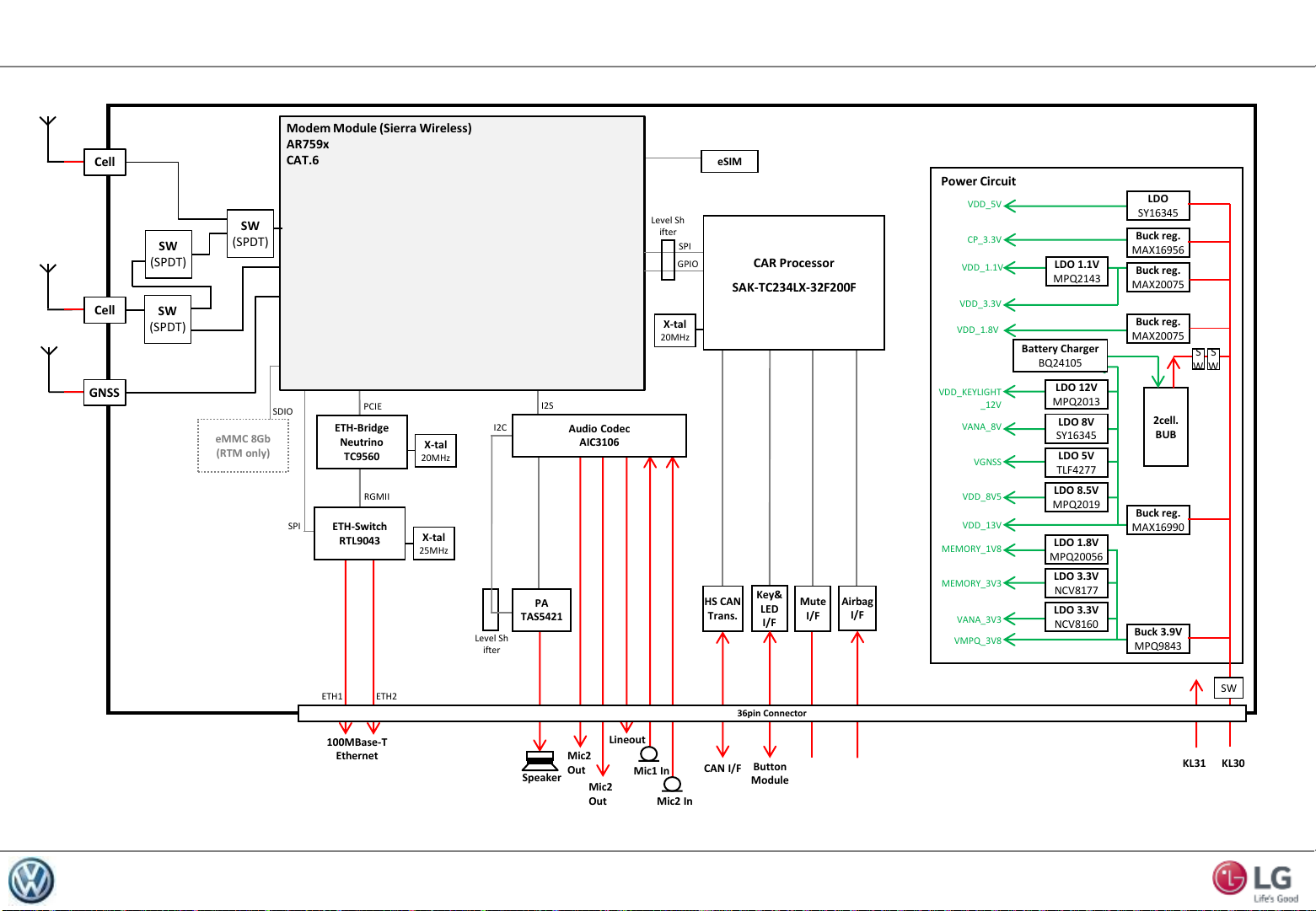Image resolution: width=1316 pixels, height=911 pixels.
Task: Click the VDD_13V rail label
Action: (981, 526)
